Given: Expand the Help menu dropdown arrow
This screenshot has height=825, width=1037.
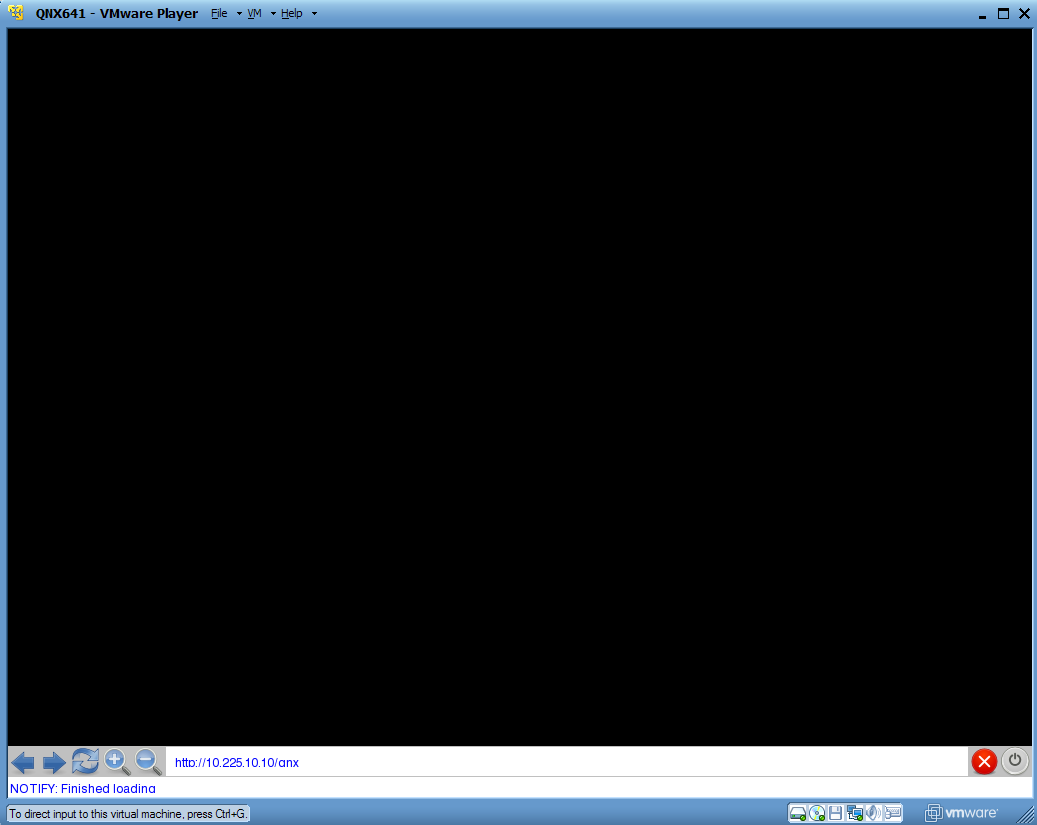Looking at the screenshot, I should click(x=314, y=14).
